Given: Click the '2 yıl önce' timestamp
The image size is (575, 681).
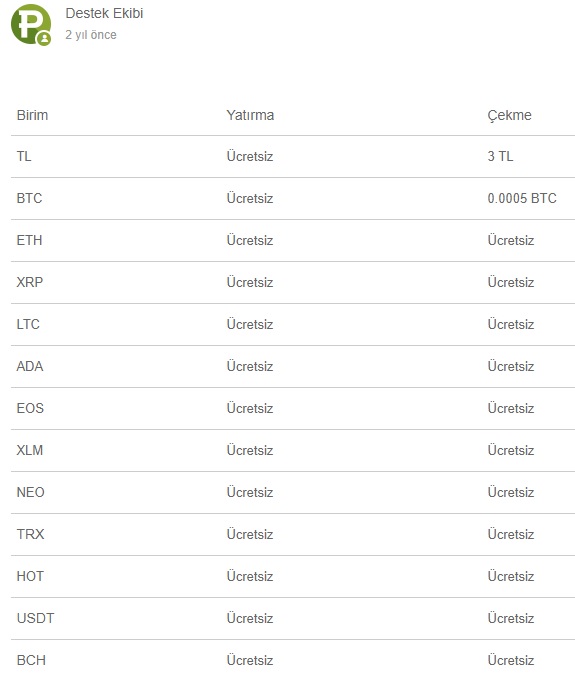Looking at the screenshot, I should (91, 35).
